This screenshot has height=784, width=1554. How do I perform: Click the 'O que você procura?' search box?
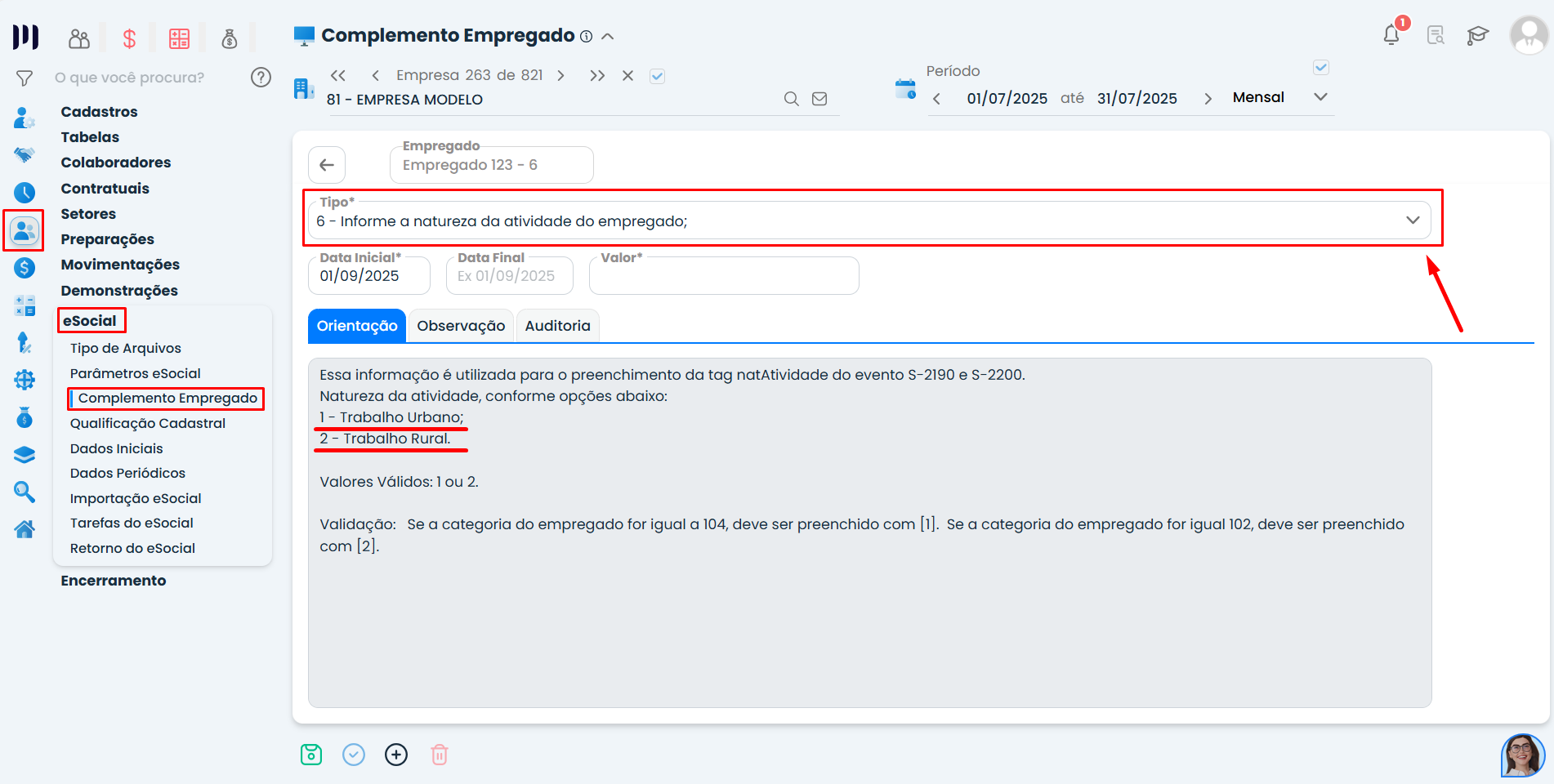click(130, 78)
